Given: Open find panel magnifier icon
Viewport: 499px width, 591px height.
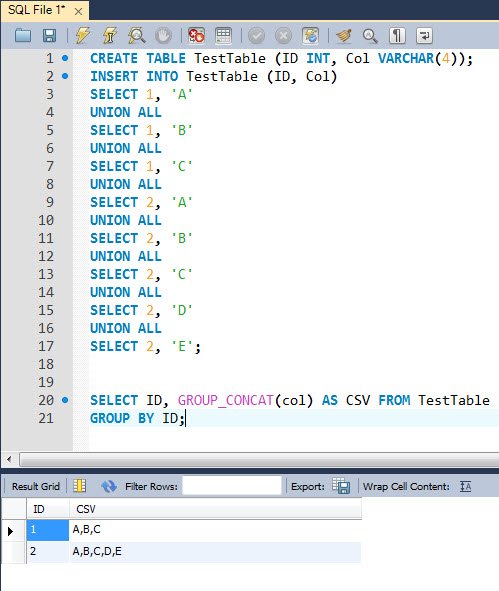Looking at the screenshot, I should (x=370, y=36).
